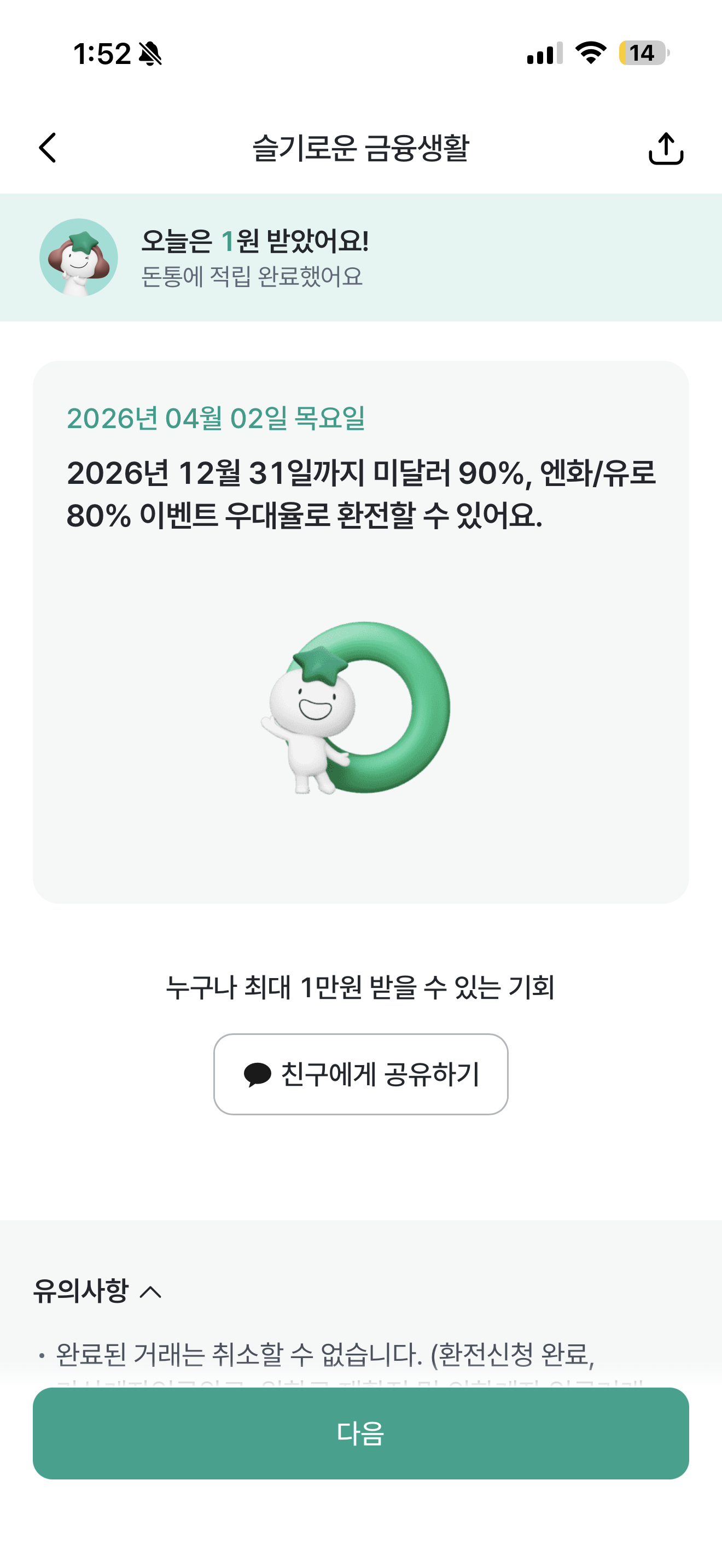Tap the green ring mascot illustration

356,707
